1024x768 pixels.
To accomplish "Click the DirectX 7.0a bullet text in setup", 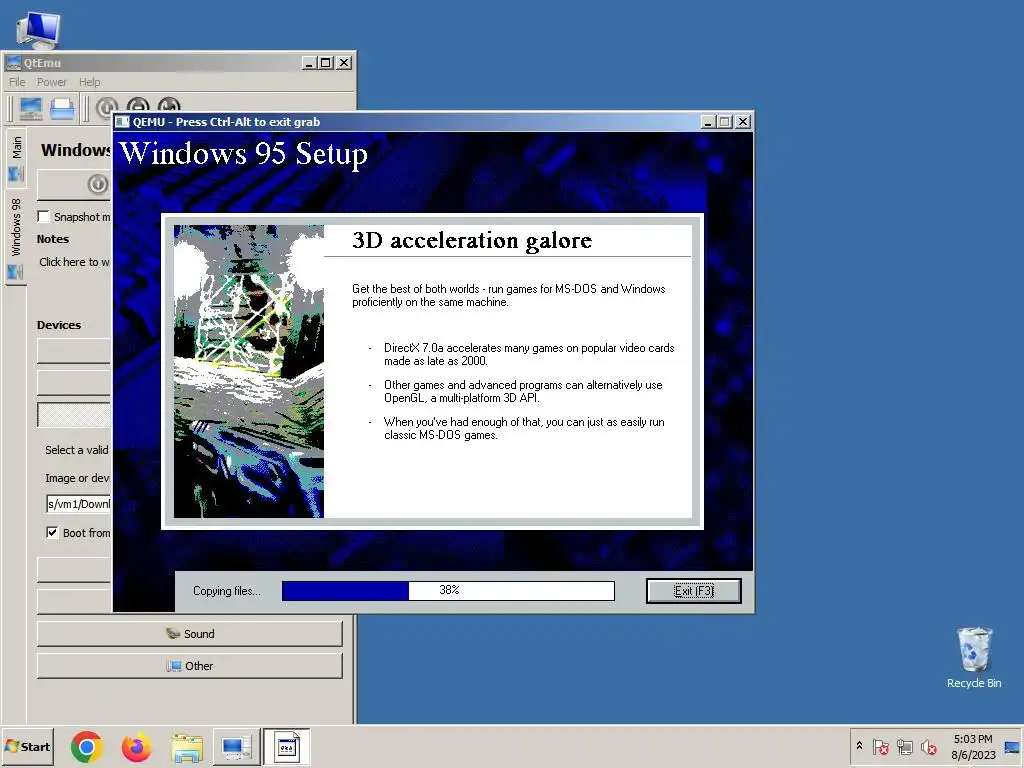I will click(529, 354).
